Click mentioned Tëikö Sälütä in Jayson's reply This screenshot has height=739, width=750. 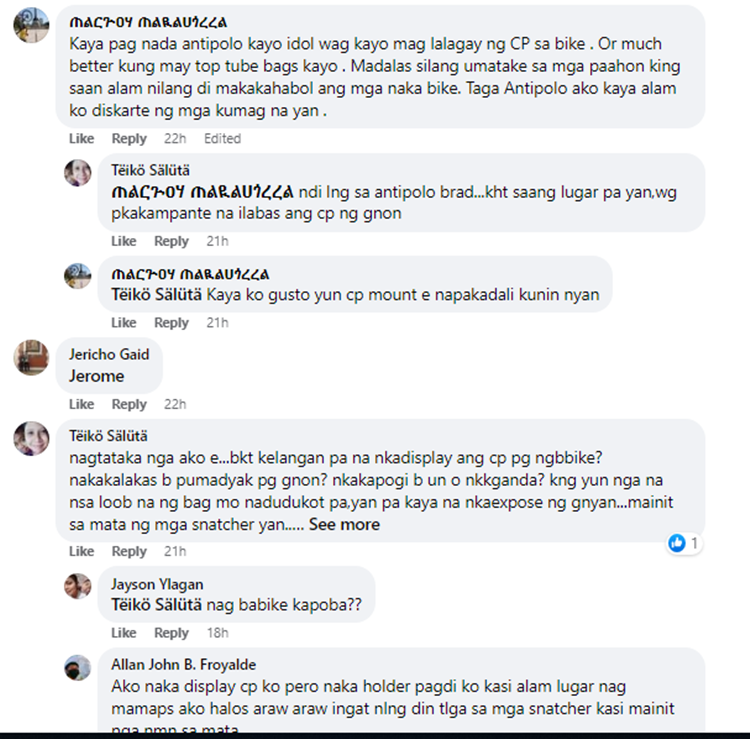(x=156, y=605)
